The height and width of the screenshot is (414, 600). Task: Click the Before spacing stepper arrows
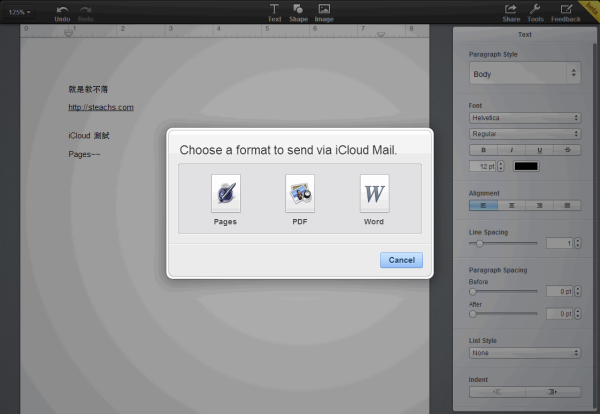tap(577, 292)
